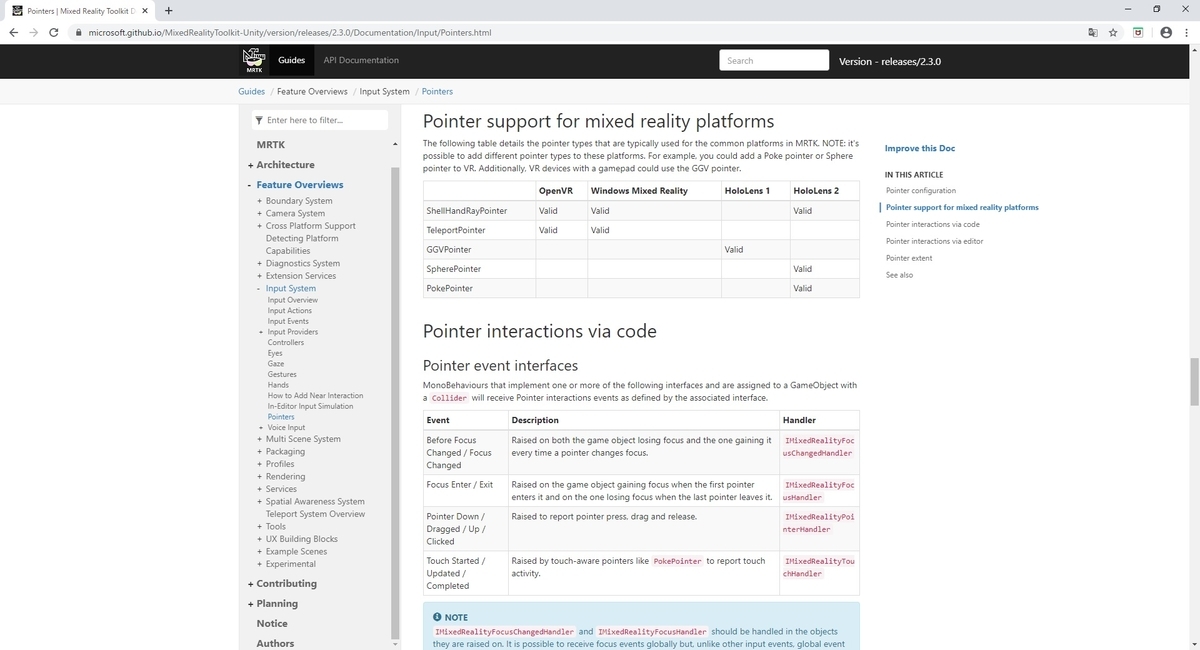Expand the Architecture sidebar section

pos(251,165)
